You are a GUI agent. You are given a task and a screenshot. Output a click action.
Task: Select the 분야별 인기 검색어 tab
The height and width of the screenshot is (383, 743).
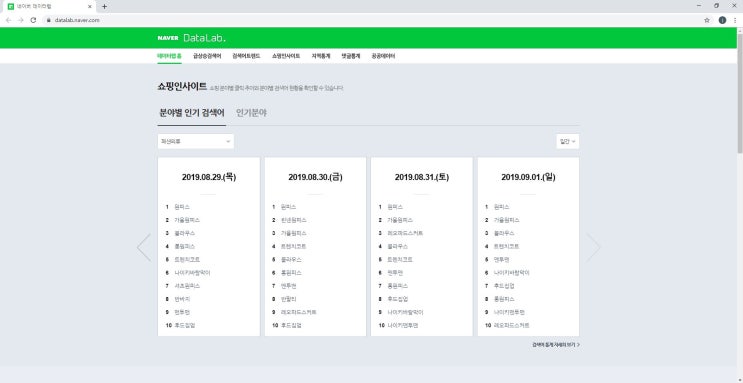[191, 113]
